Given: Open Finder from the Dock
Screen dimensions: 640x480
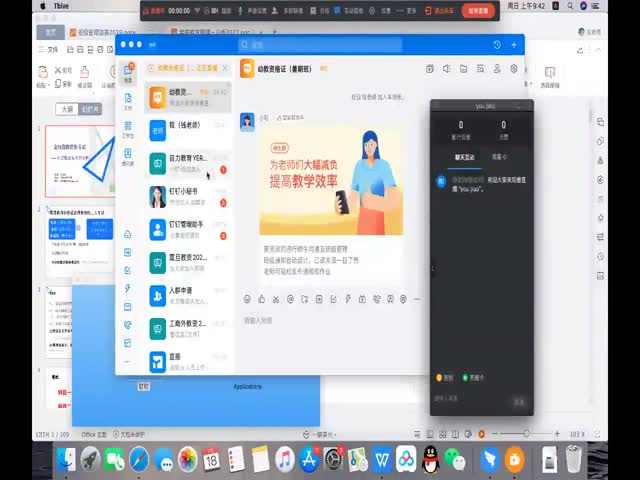Looking at the screenshot, I should [66, 459].
